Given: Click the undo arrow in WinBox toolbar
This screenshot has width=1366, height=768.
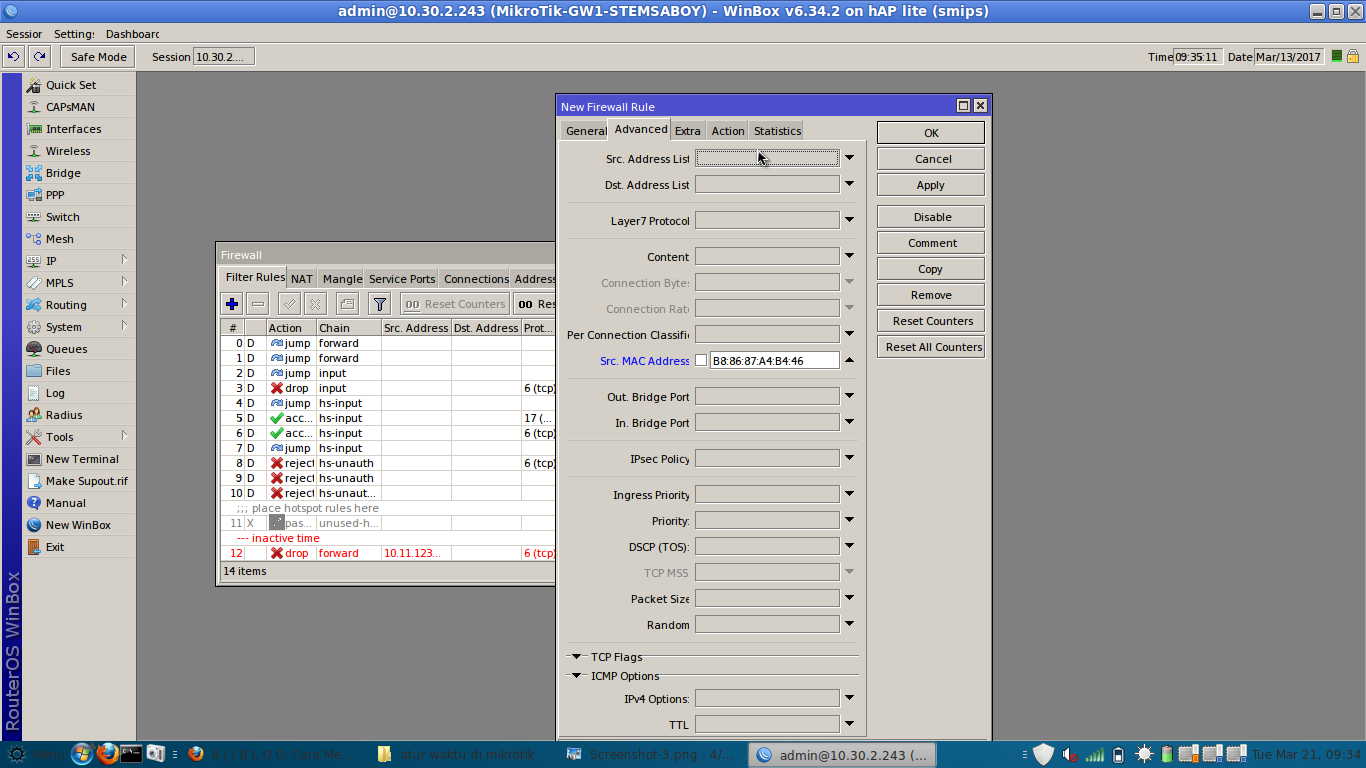Looking at the screenshot, I should (13, 57).
